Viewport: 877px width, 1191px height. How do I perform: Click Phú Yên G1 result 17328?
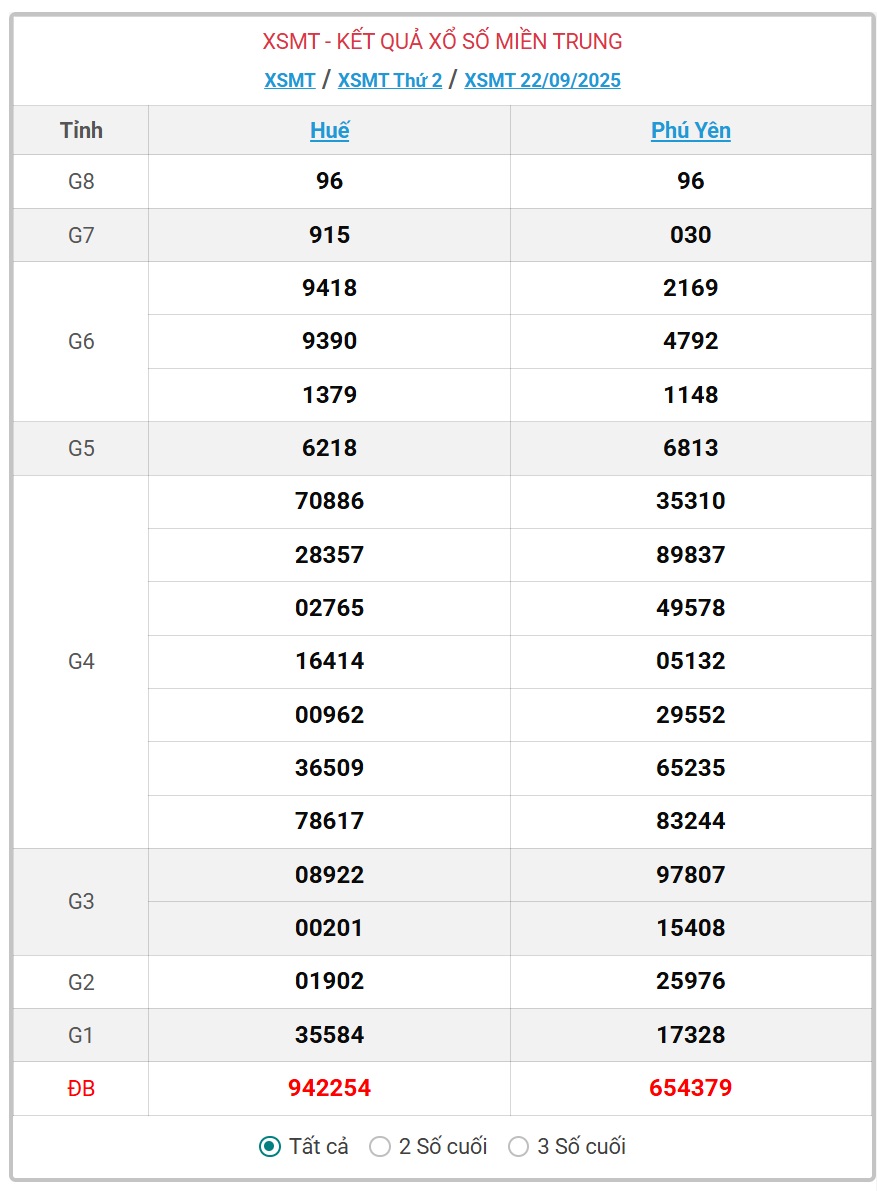(691, 1035)
